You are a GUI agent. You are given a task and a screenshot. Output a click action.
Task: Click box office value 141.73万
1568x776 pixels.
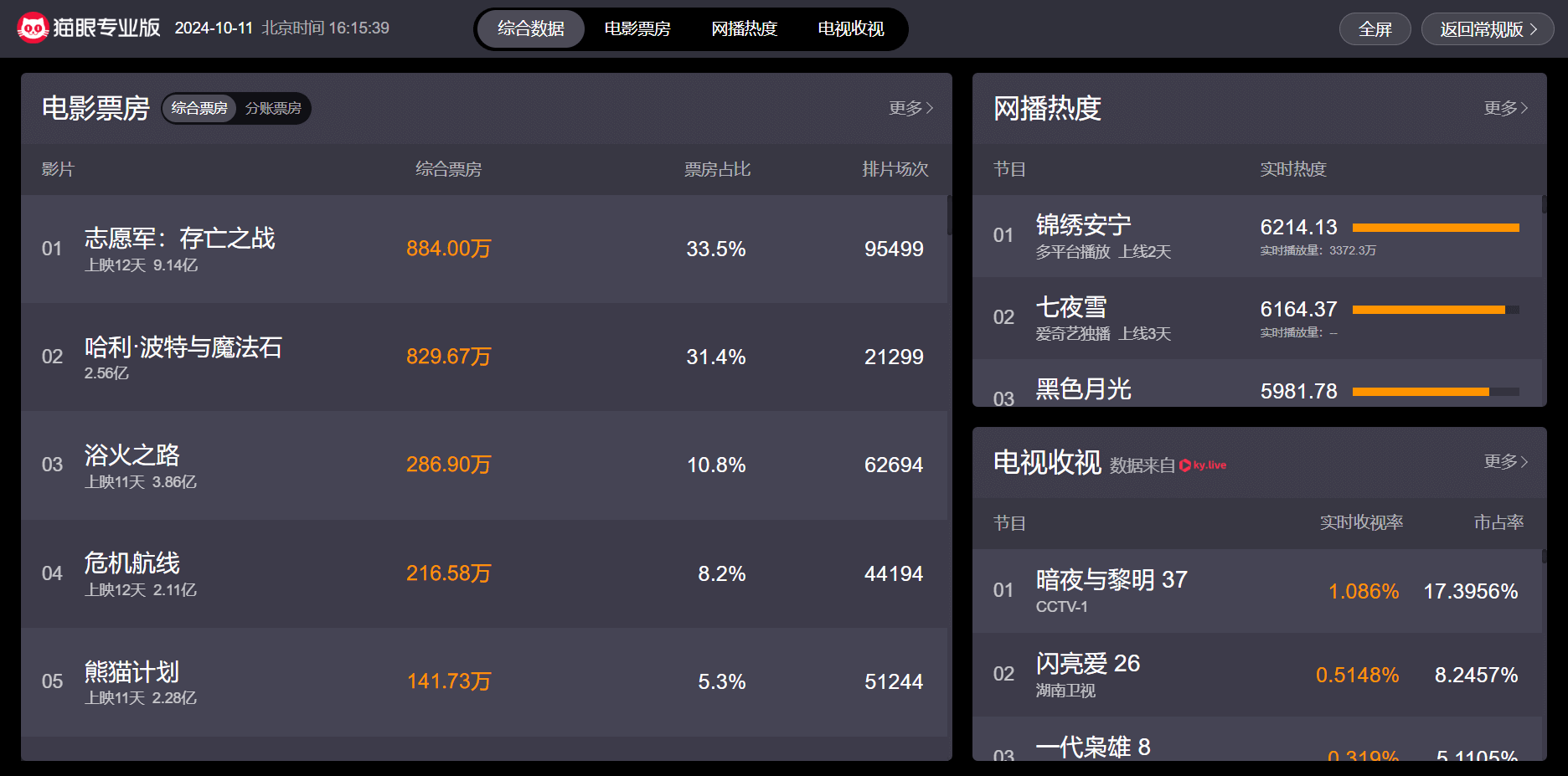tap(449, 681)
